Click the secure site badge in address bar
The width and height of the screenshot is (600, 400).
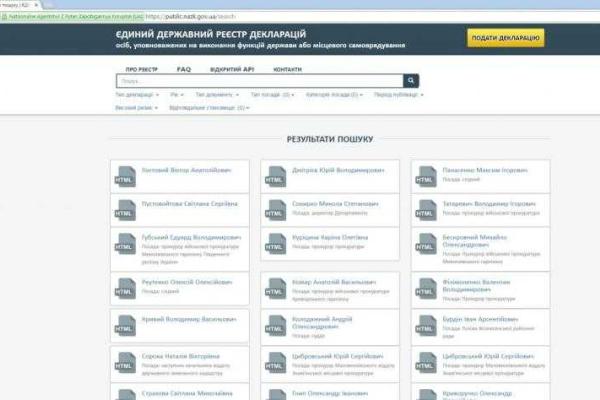point(73,16)
